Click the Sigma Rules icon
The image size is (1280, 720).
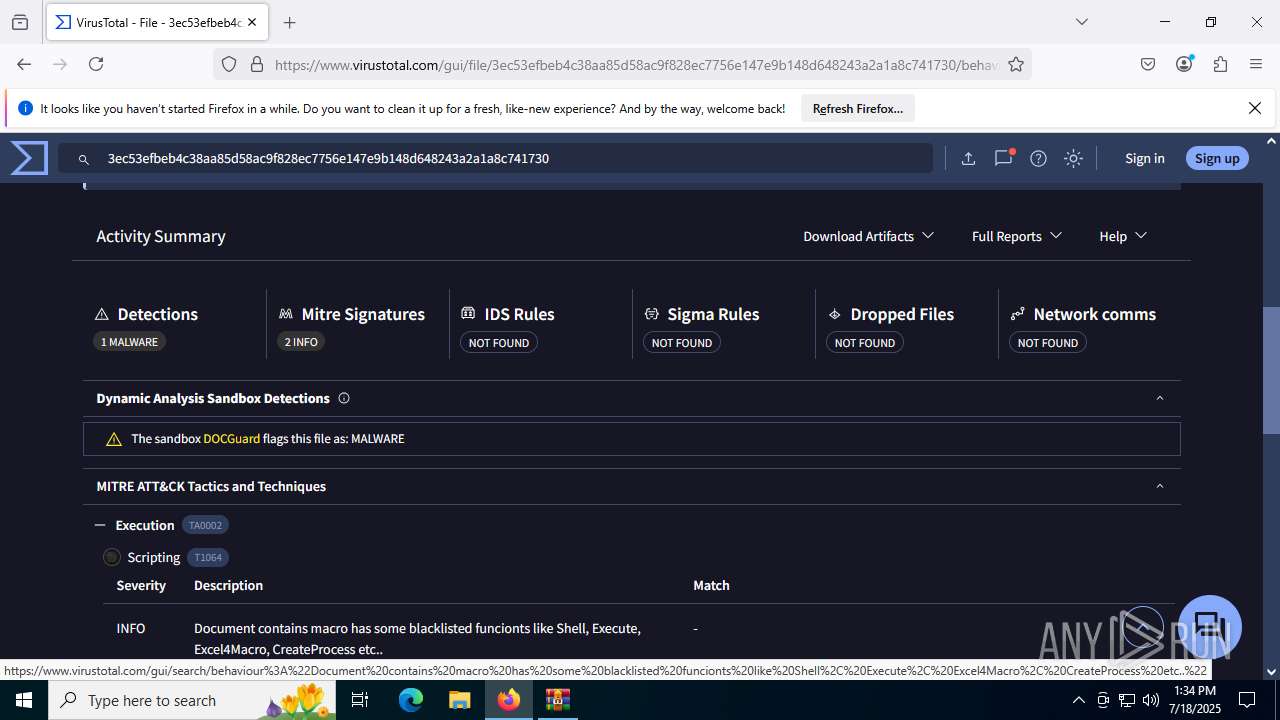(651, 314)
